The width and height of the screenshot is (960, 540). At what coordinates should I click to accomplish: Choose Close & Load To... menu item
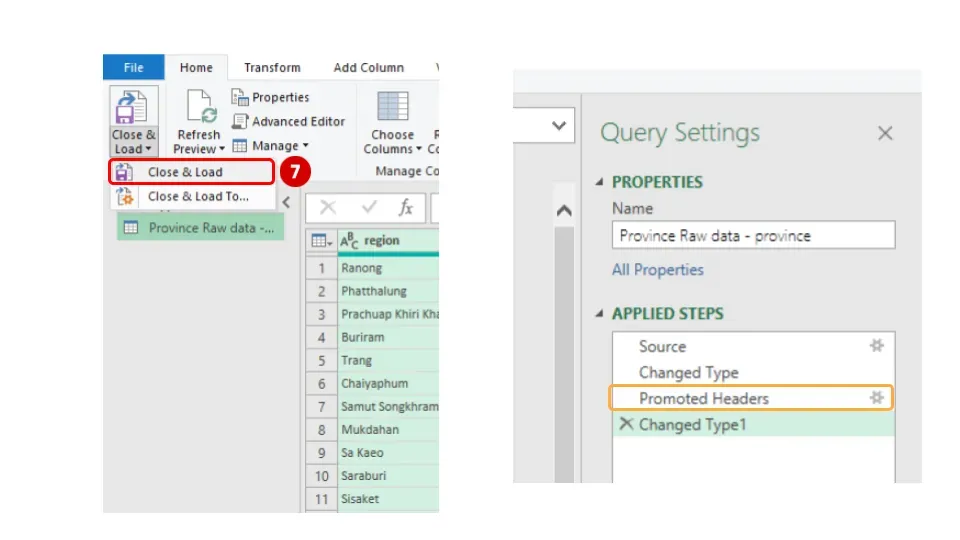tap(192, 197)
